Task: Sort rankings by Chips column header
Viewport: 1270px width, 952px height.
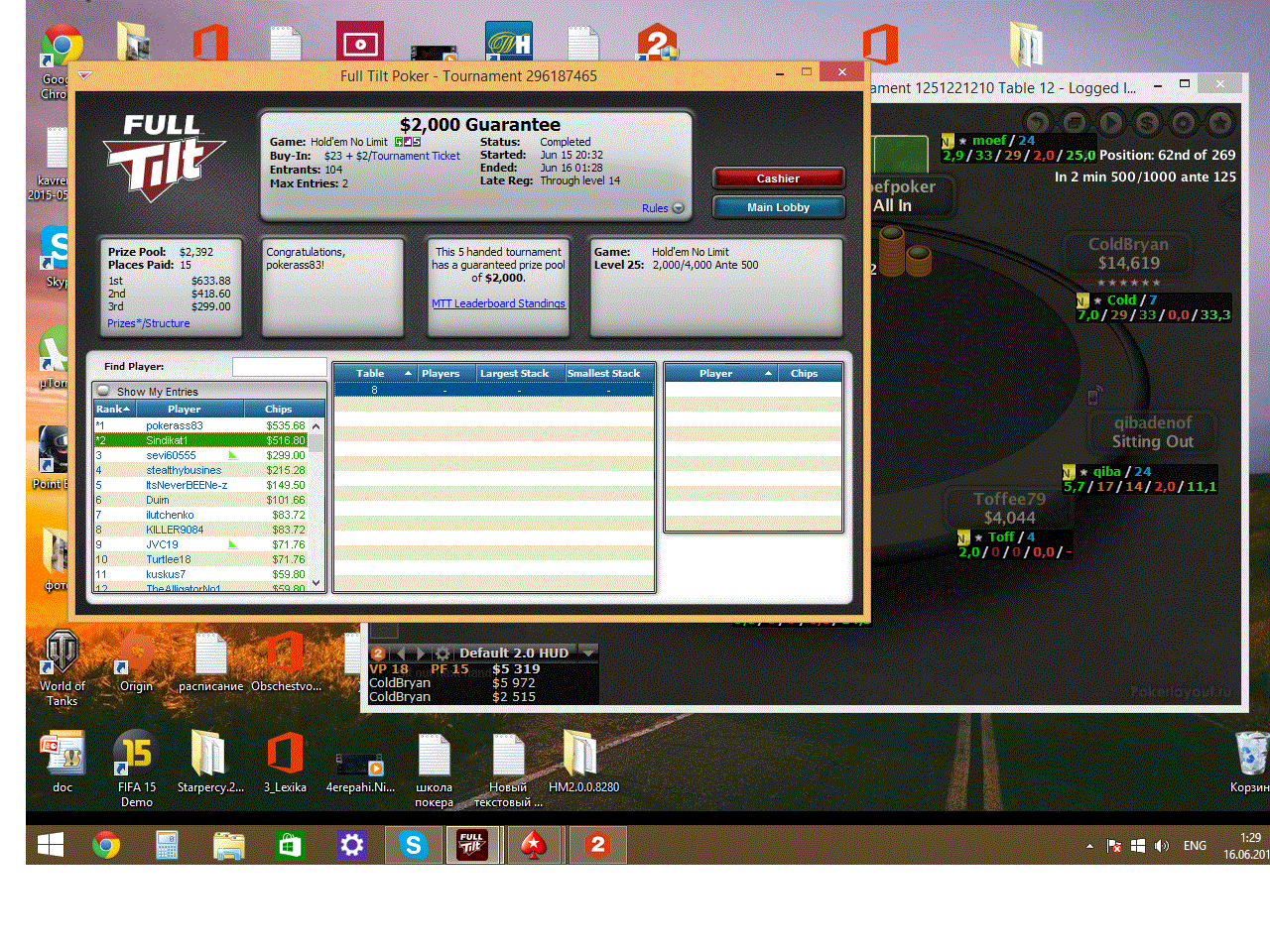Action: click(x=284, y=409)
